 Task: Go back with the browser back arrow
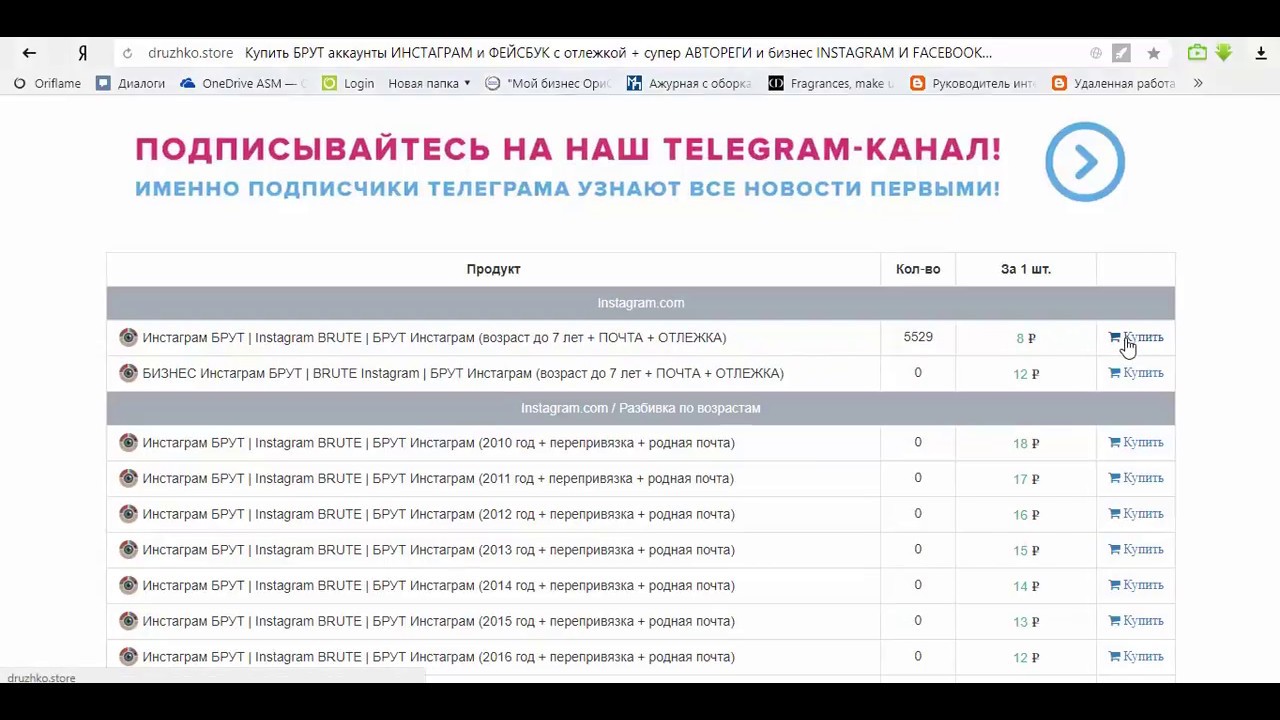point(29,53)
